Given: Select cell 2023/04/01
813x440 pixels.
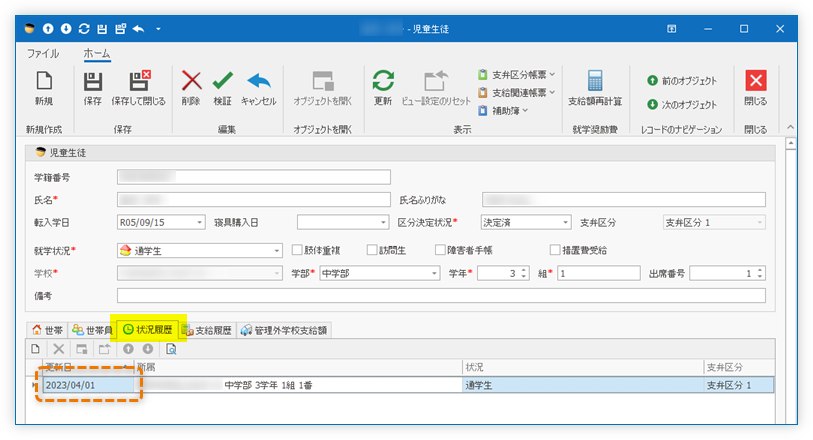Looking at the screenshot, I should (x=88, y=385).
